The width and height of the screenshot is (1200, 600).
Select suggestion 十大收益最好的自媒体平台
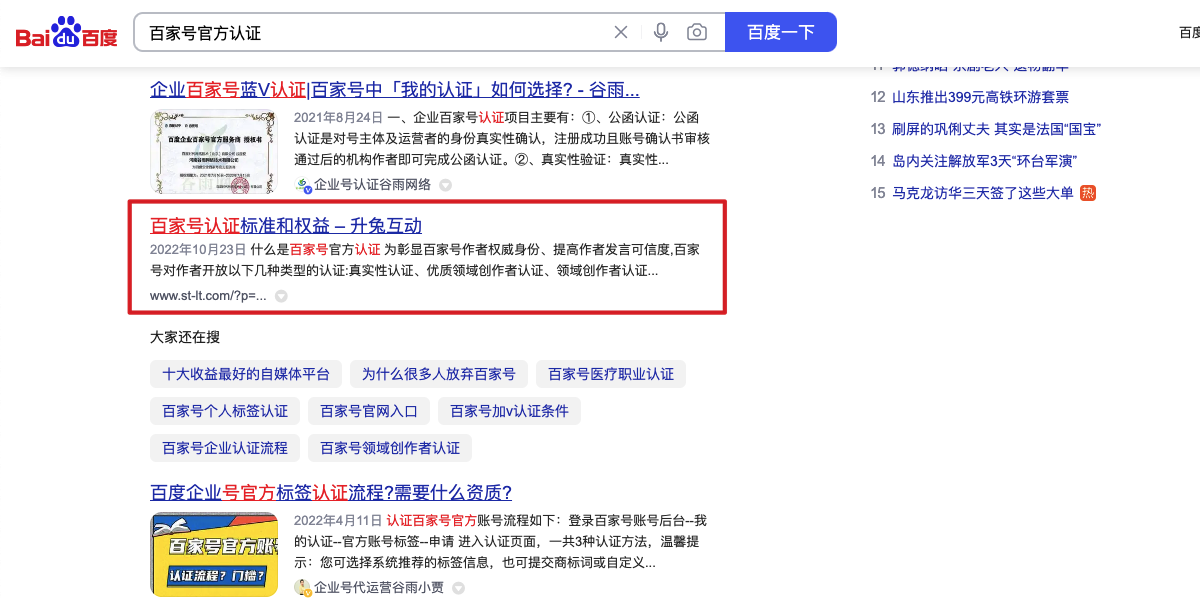246,374
